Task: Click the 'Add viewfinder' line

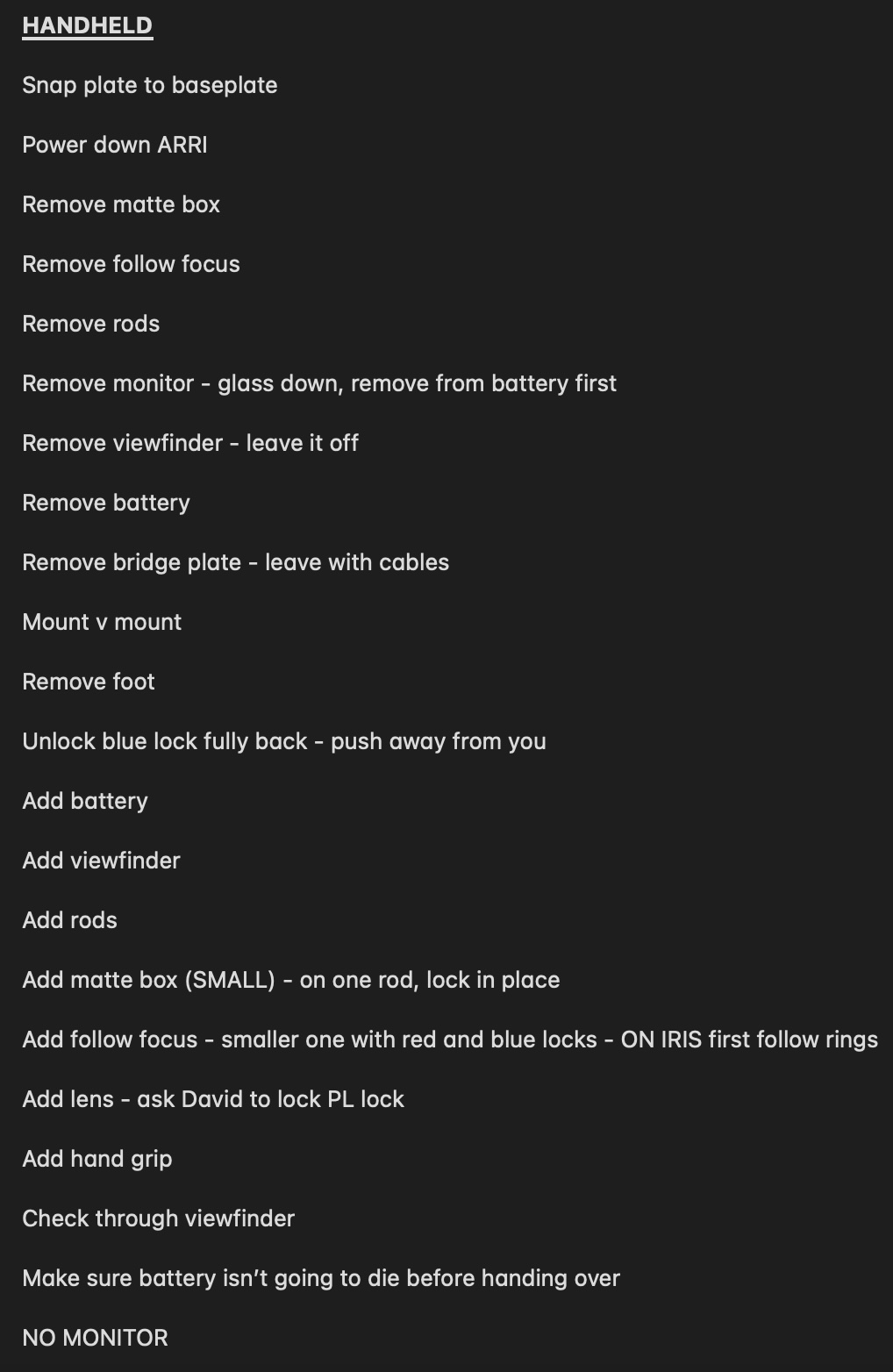Action: (101, 861)
